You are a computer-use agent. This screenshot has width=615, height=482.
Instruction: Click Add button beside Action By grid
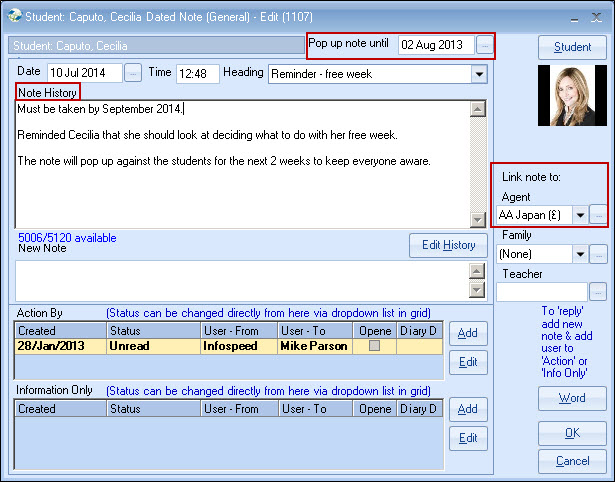pos(467,333)
